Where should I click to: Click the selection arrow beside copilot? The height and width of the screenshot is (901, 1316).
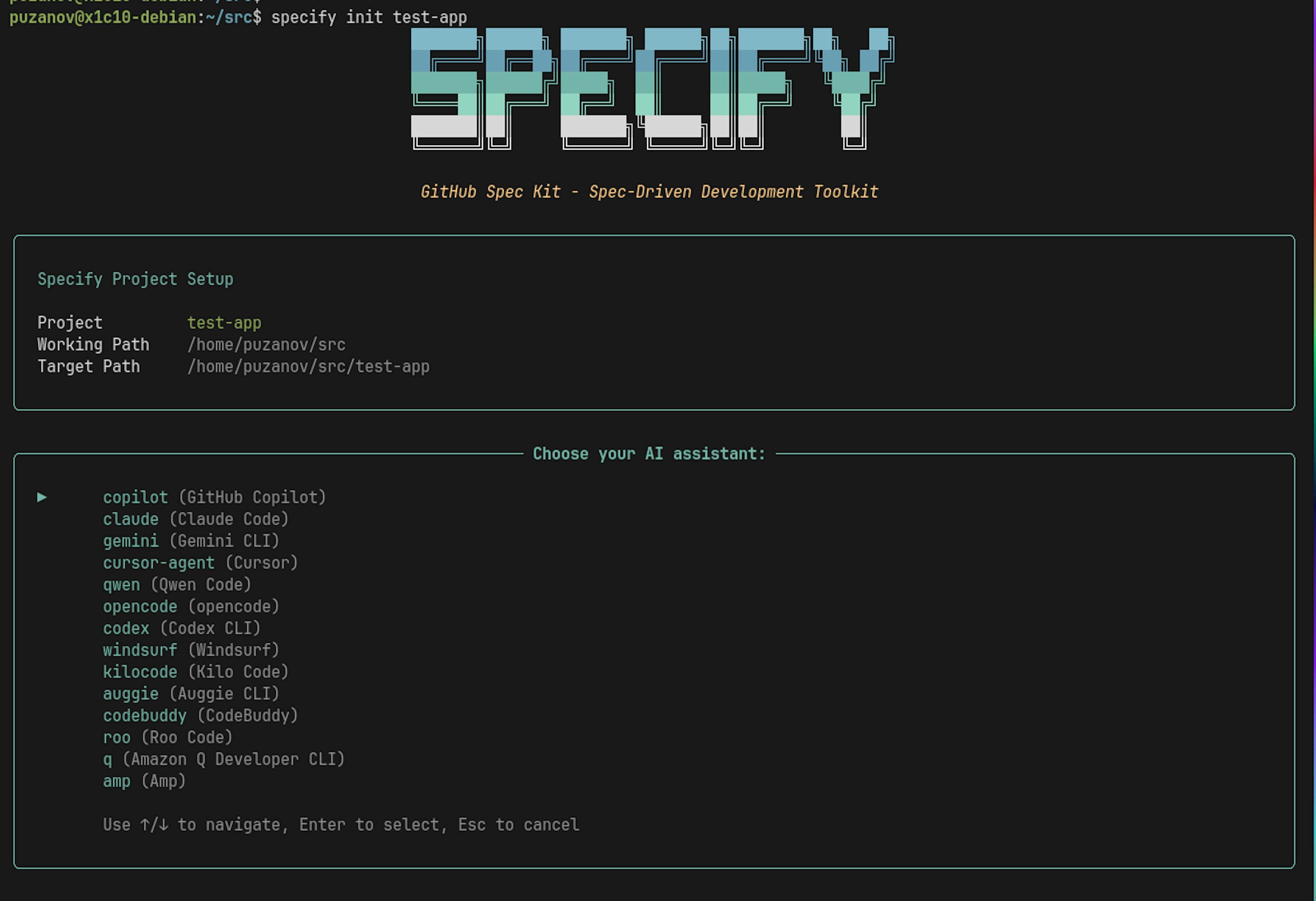tap(42, 497)
